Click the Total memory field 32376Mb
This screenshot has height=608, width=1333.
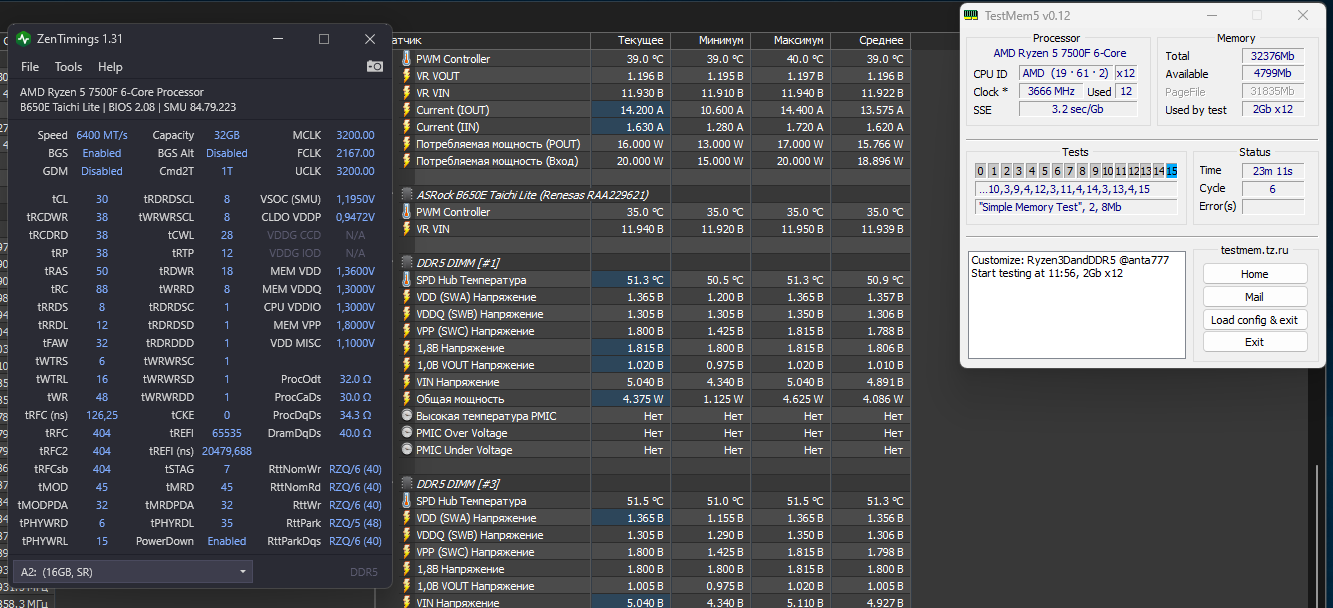coord(1273,56)
